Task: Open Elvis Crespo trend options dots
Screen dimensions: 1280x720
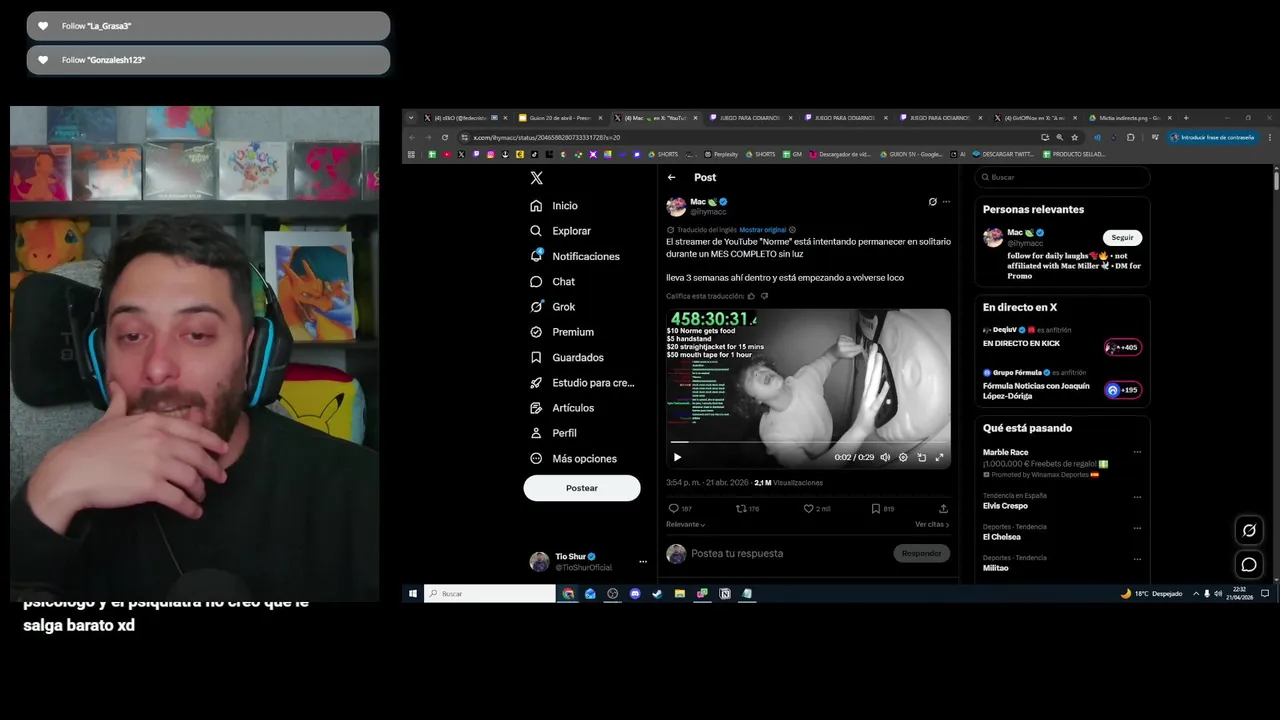Action: point(1137,497)
